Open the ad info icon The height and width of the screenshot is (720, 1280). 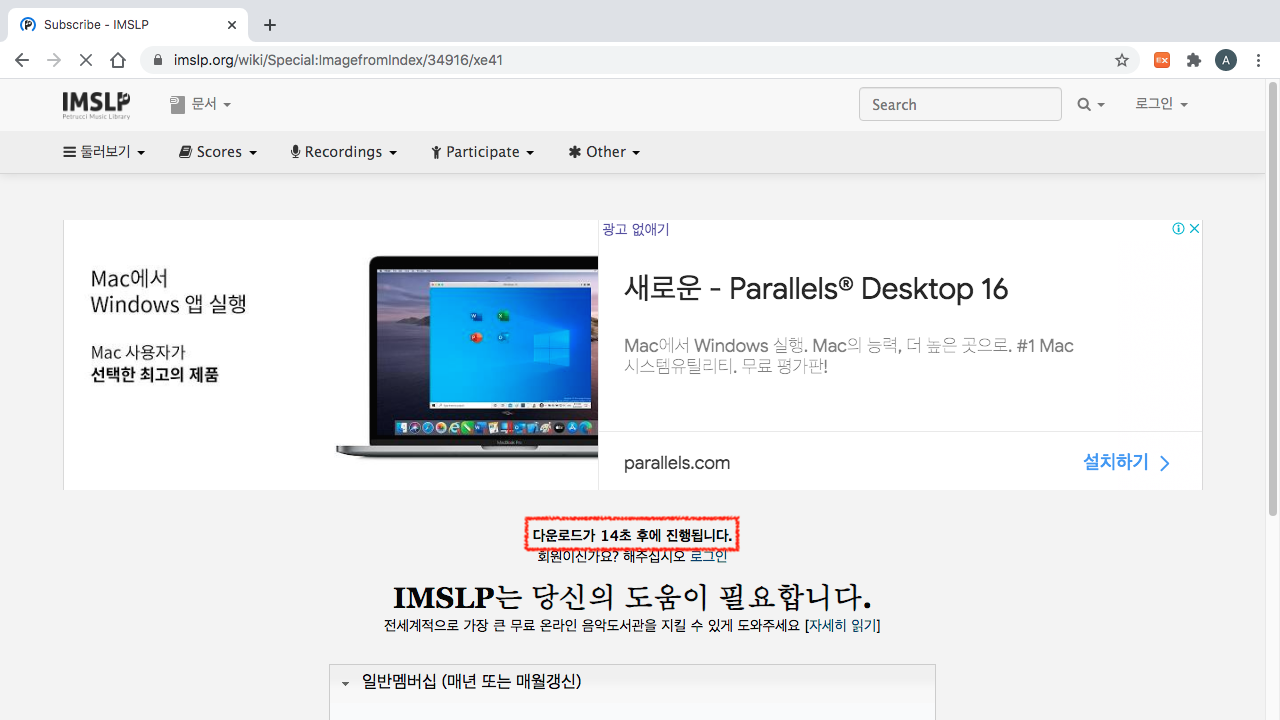point(1179,228)
